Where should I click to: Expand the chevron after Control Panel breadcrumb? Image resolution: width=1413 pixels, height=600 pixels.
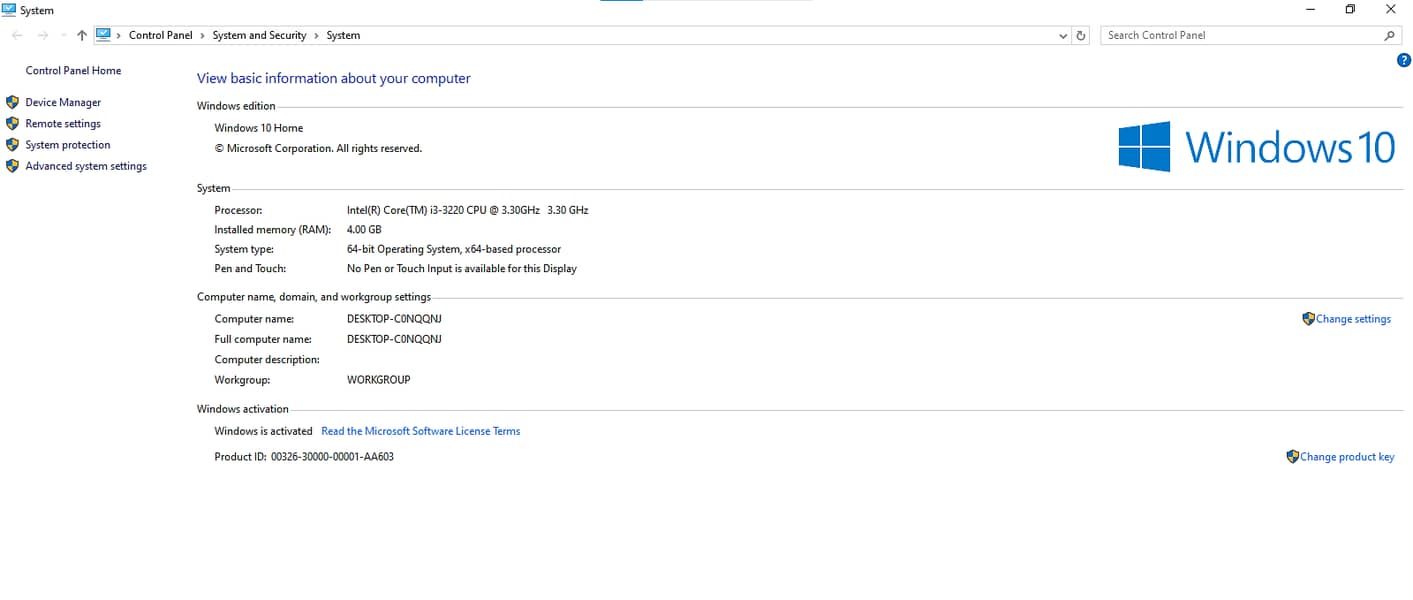click(x=203, y=35)
